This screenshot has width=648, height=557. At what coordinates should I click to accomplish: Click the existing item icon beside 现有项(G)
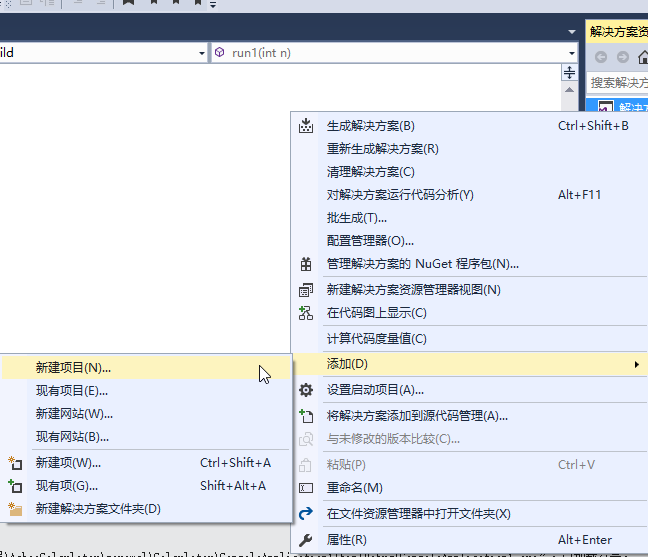[x=15, y=486]
